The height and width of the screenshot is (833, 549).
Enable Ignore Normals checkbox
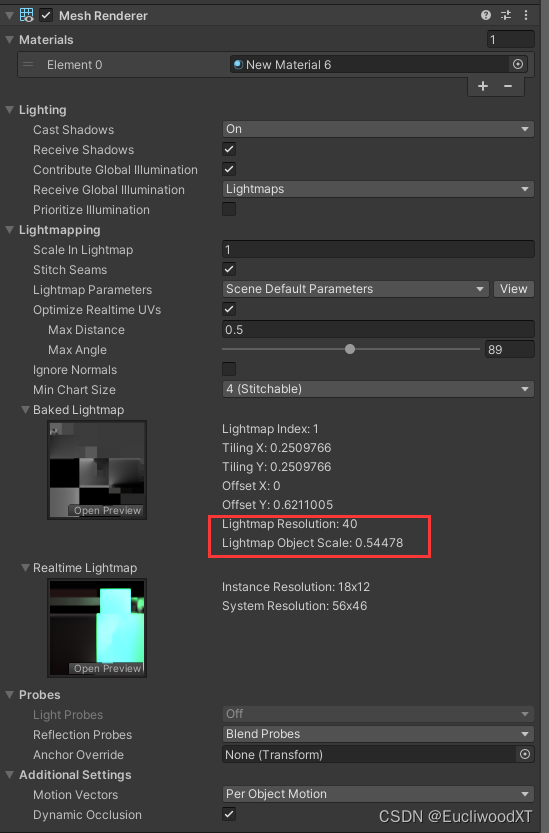point(229,369)
